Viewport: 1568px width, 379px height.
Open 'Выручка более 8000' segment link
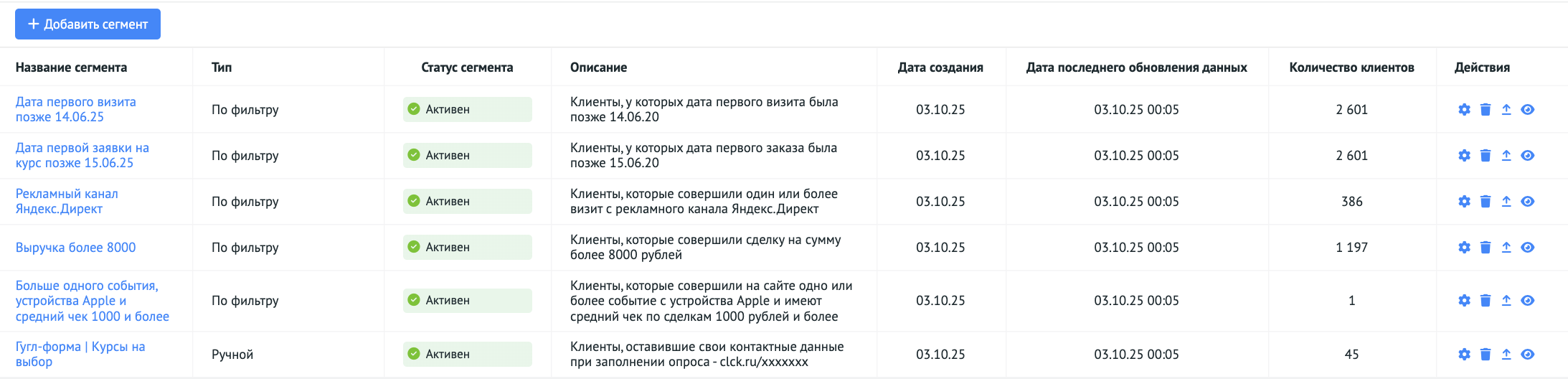coord(76,248)
